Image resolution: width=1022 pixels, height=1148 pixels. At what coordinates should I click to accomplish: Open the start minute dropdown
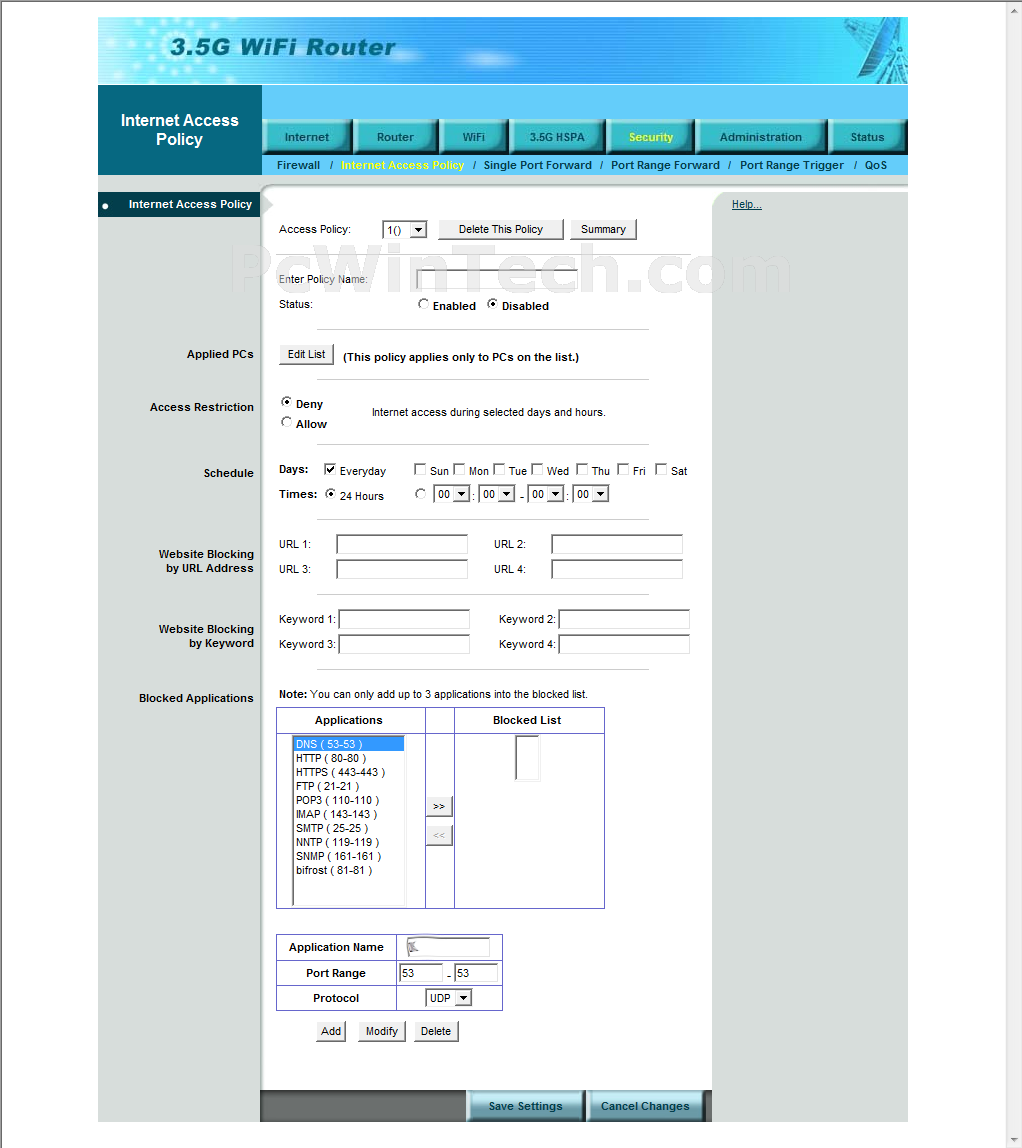(x=496, y=494)
